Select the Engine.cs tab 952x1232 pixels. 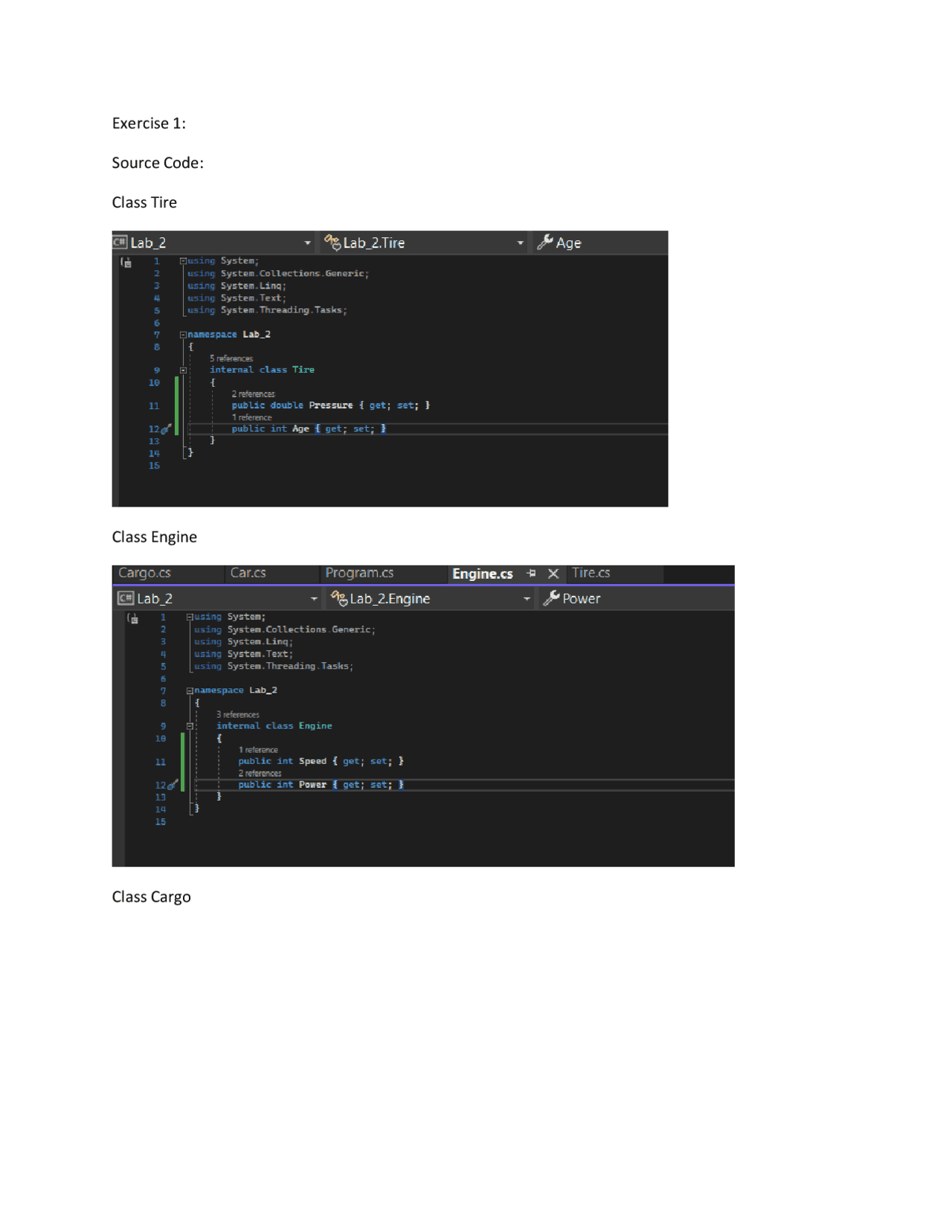(483, 574)
